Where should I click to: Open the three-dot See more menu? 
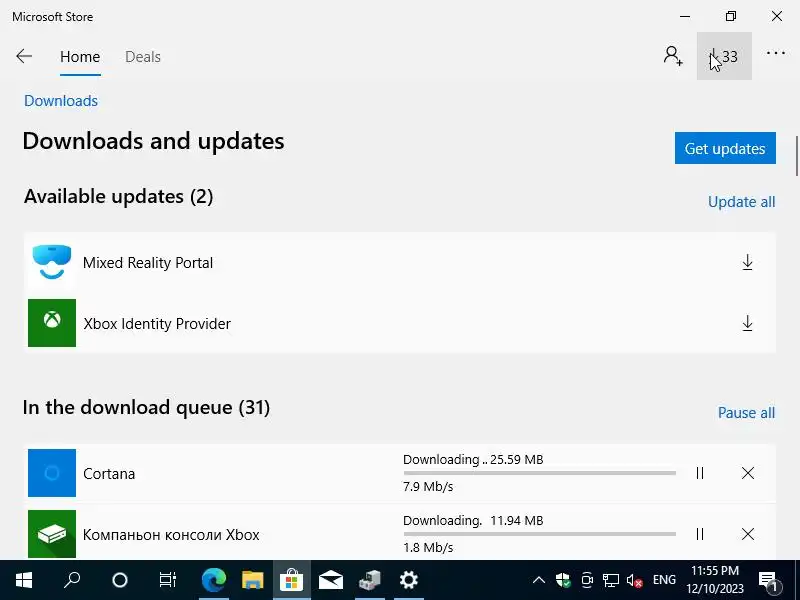coord(776,53)
